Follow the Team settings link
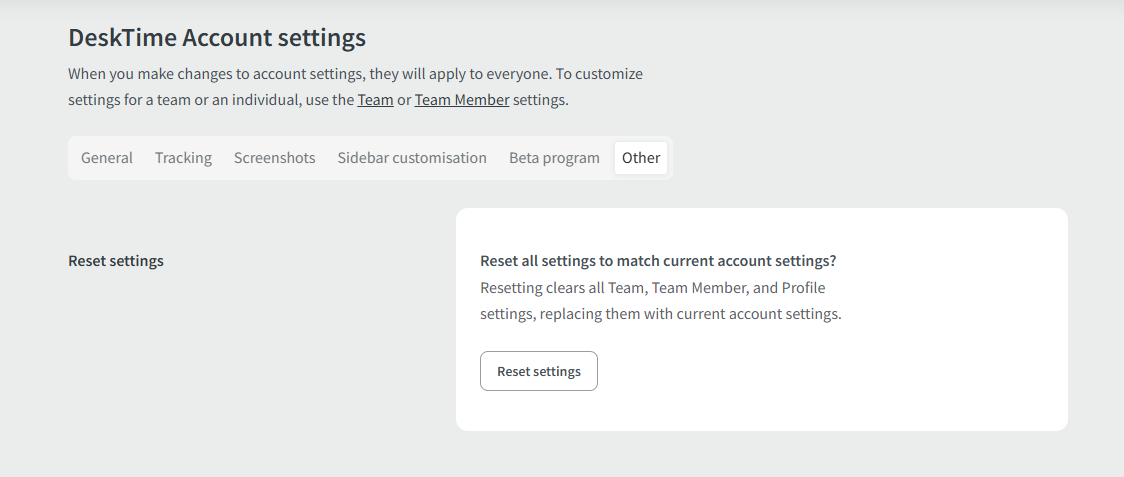Screen dimensions: 1124x477 tap(375, 100)
